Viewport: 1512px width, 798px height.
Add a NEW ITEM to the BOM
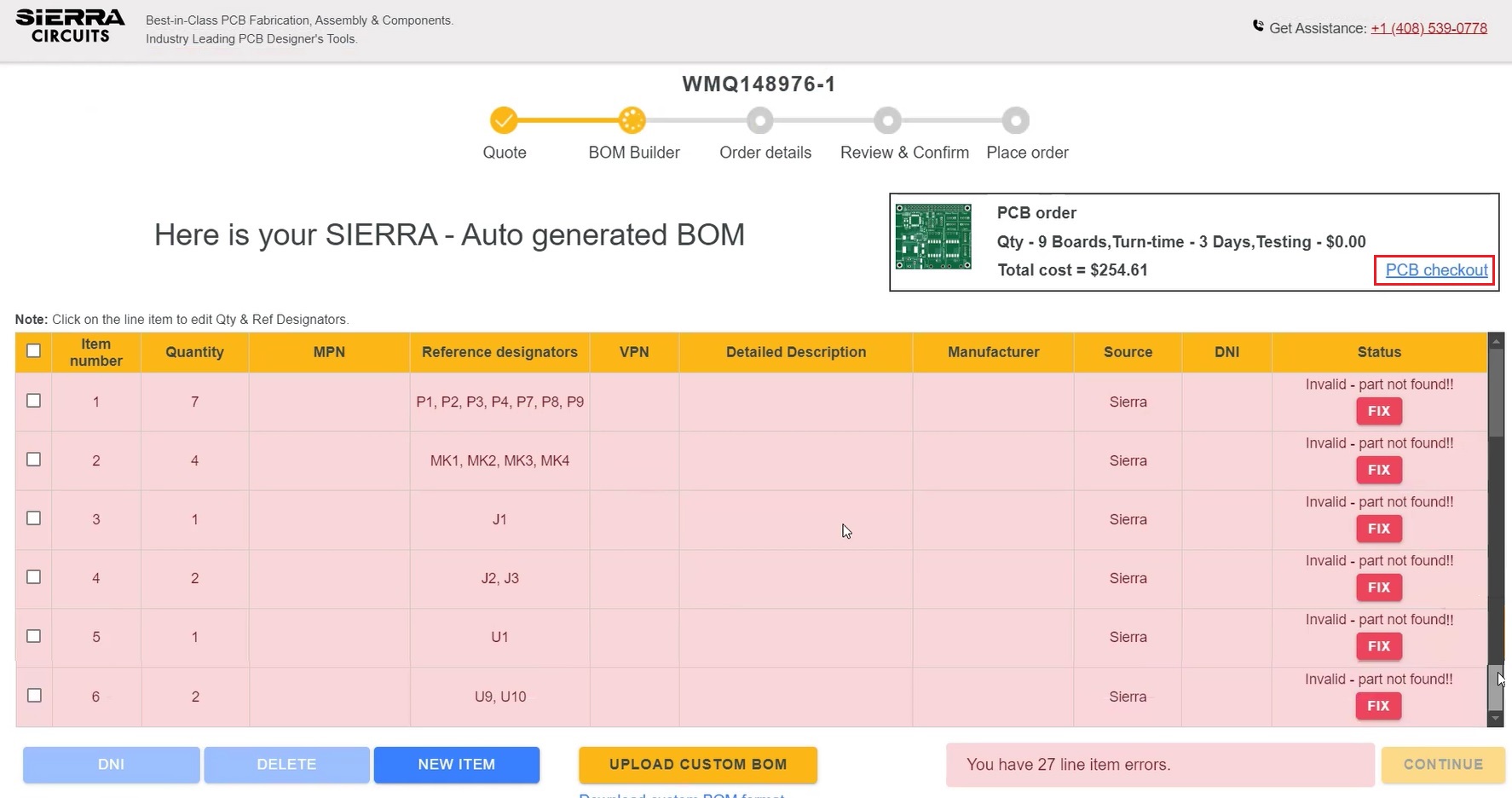point(457,765)
